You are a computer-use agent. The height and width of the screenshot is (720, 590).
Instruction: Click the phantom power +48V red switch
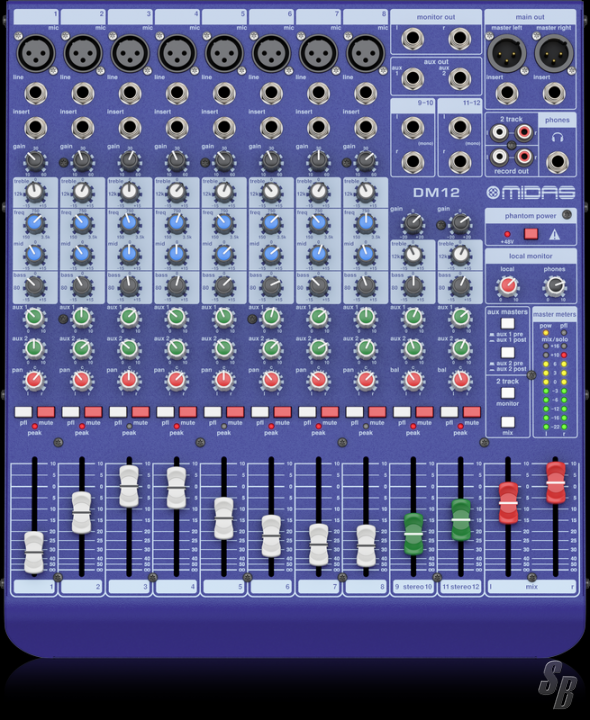(531, 234)
